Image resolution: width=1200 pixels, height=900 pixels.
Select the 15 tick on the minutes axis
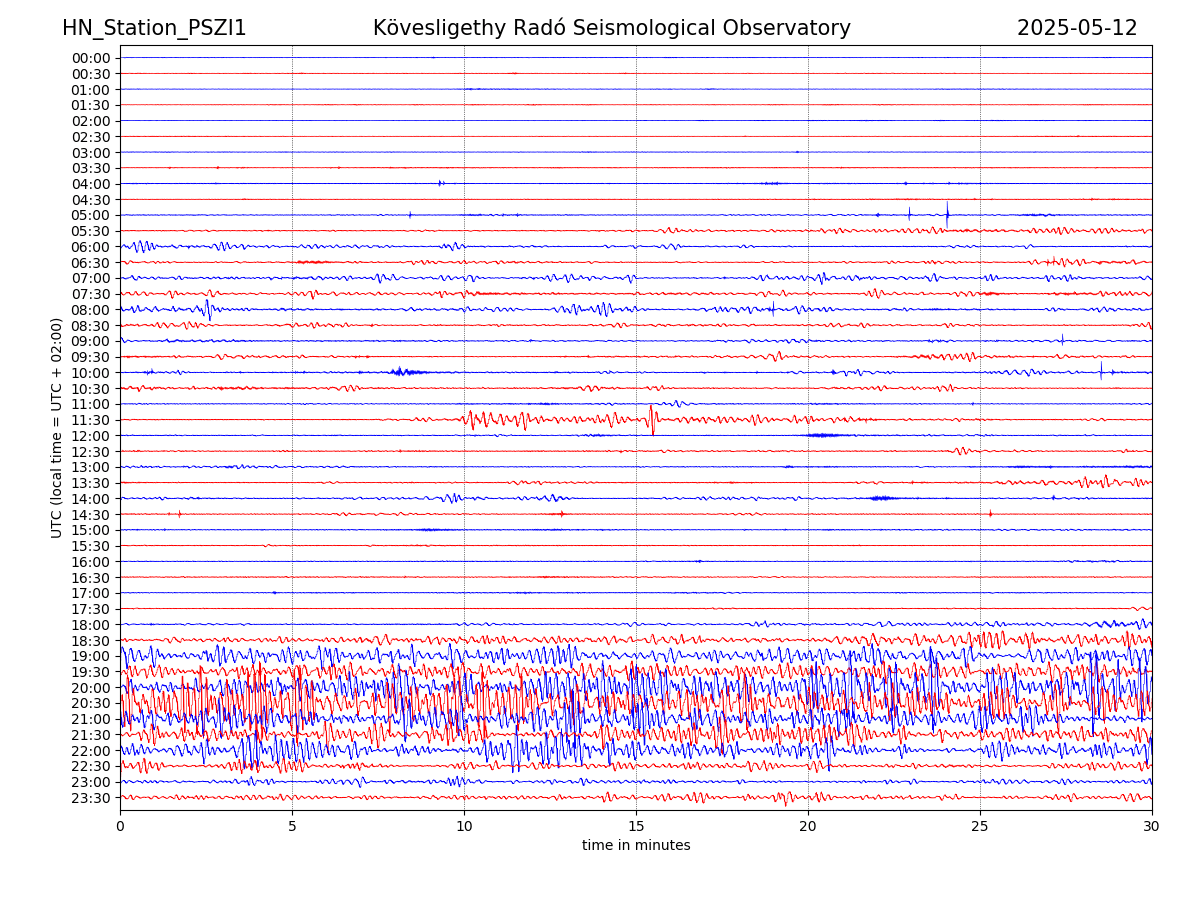point(636,826)
